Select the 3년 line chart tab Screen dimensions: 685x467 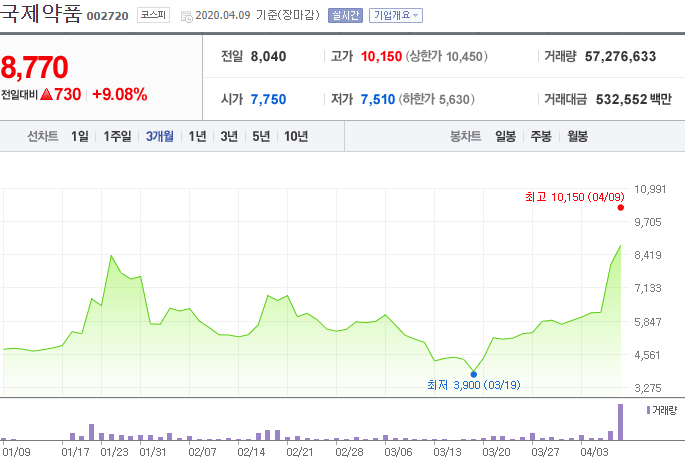(x=229, y=136)
